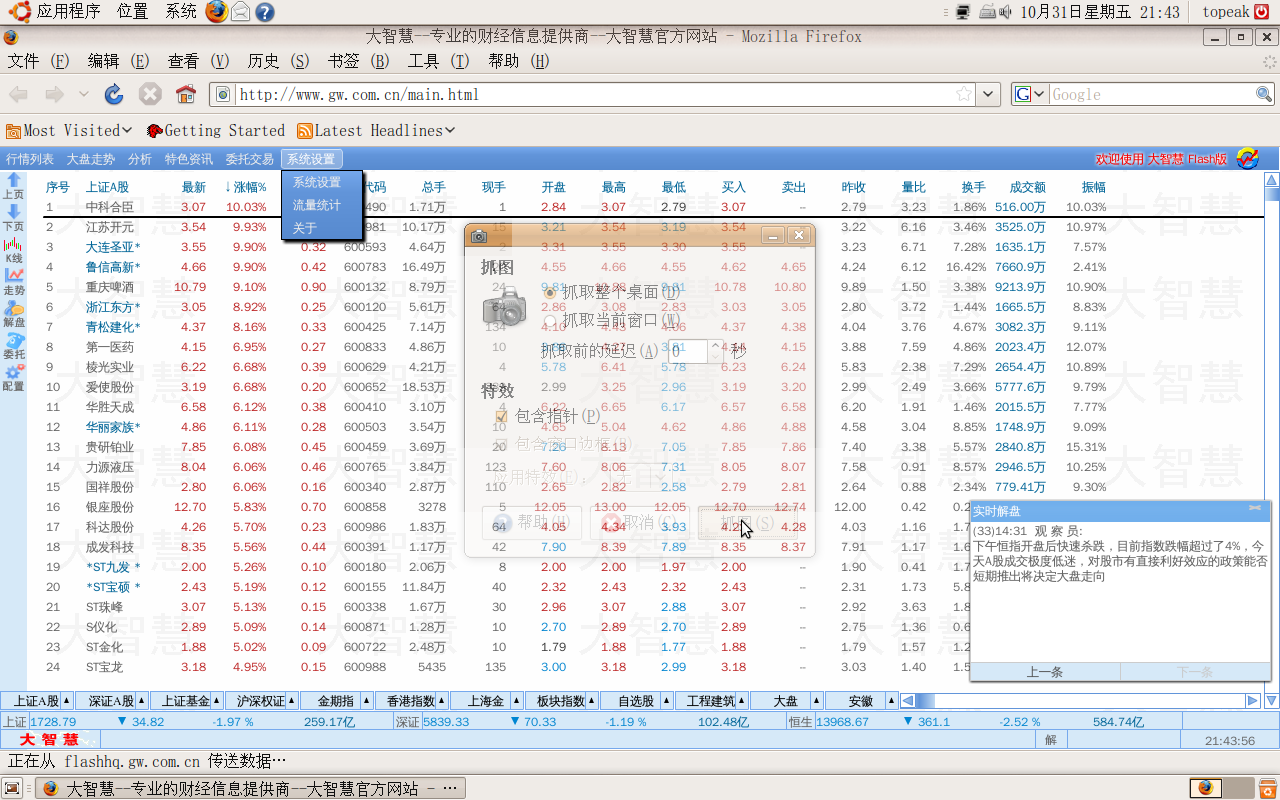Go to previous page with 上页 arrow icon

[x=14, y=180]
